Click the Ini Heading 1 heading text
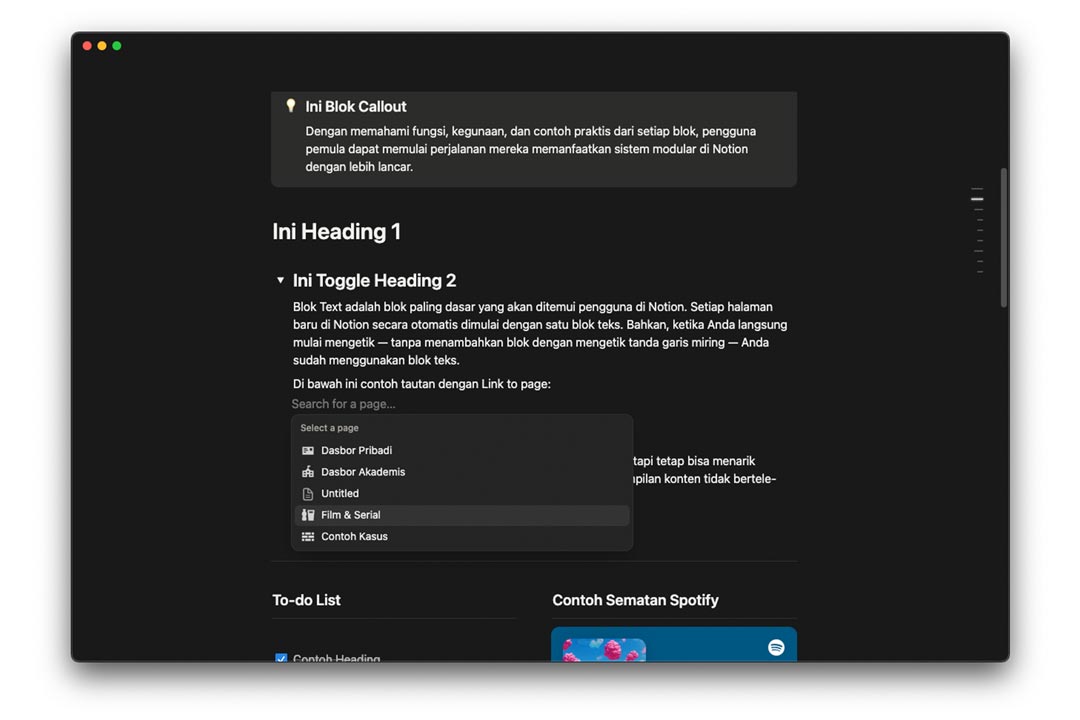Viewport: 1080px width, 720px height. tap(336, 232)
